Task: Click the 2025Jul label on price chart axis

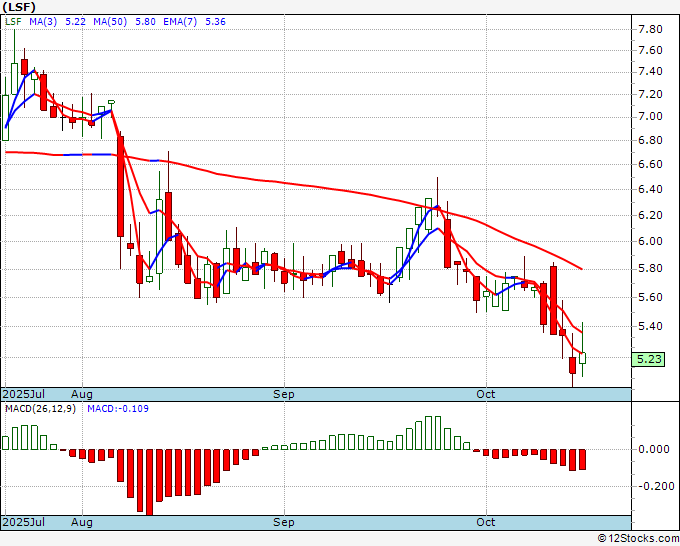Action: click(x=23, y=394)
